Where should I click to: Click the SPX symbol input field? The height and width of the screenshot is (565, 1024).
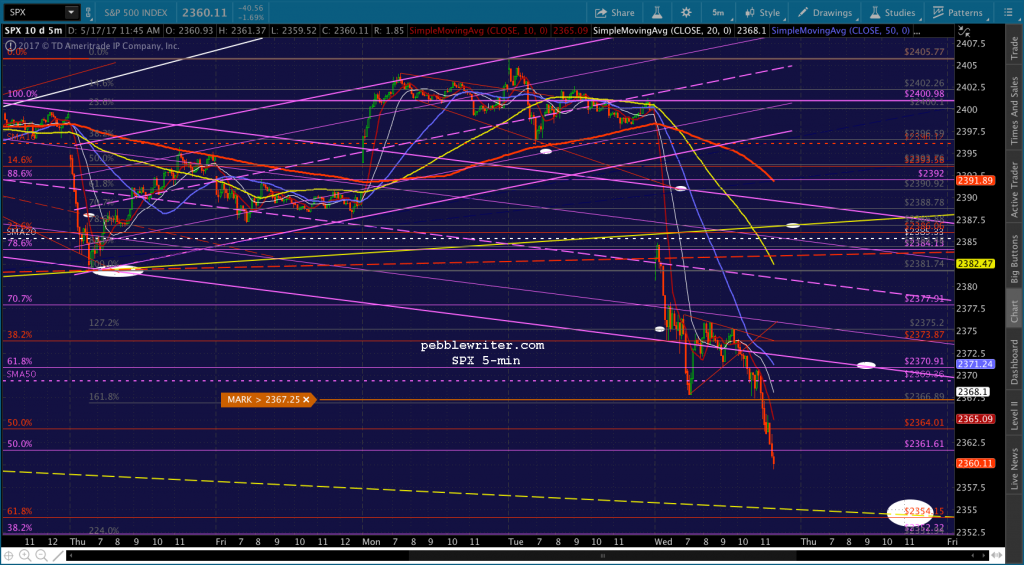35,12
